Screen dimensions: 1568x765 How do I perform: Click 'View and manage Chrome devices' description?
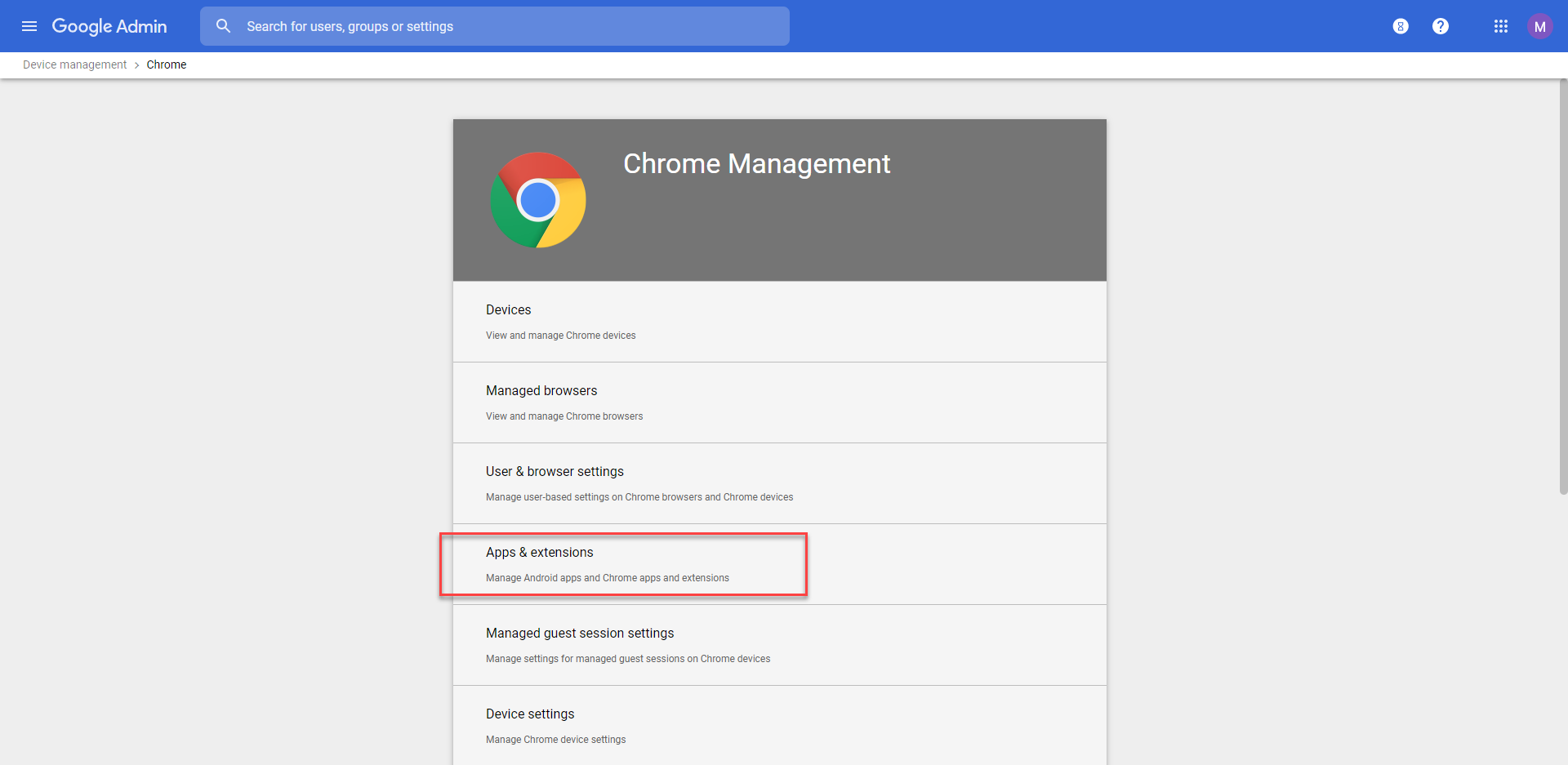pyautogui.click(x=560, y=336)
